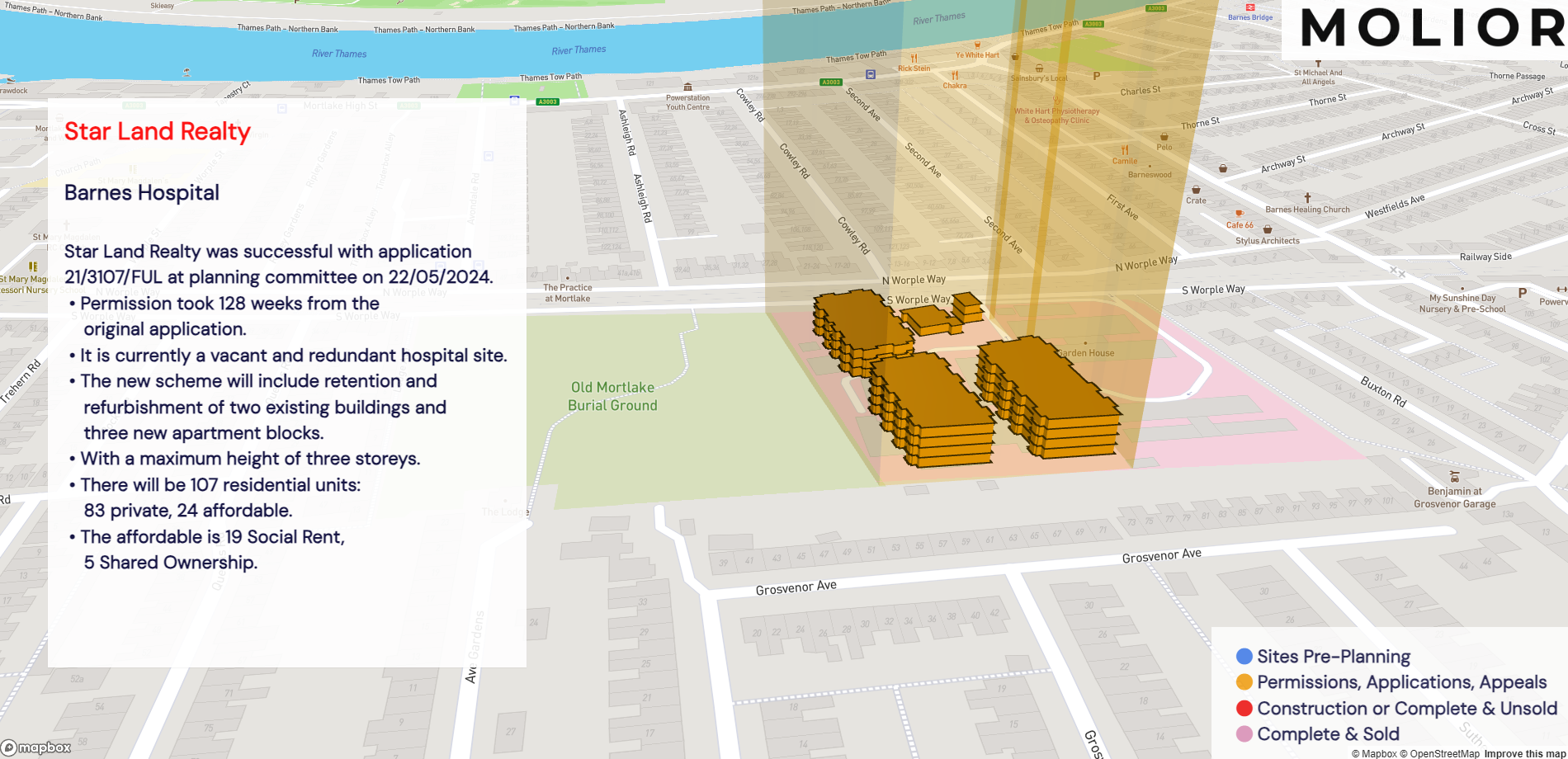Click the Star Land Realty heading
1568x759 pixels.
click(x=158, y=132)
